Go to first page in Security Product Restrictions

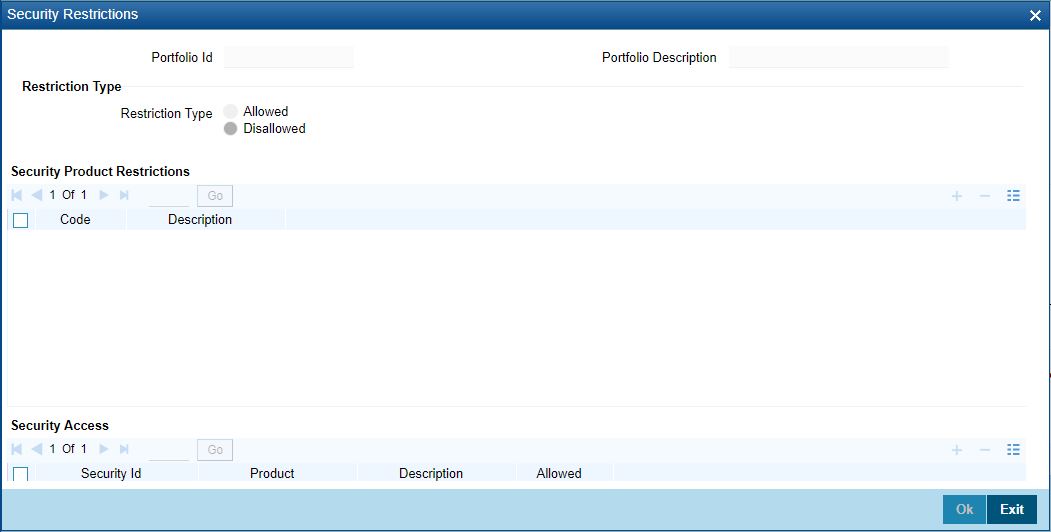point(17,195)
